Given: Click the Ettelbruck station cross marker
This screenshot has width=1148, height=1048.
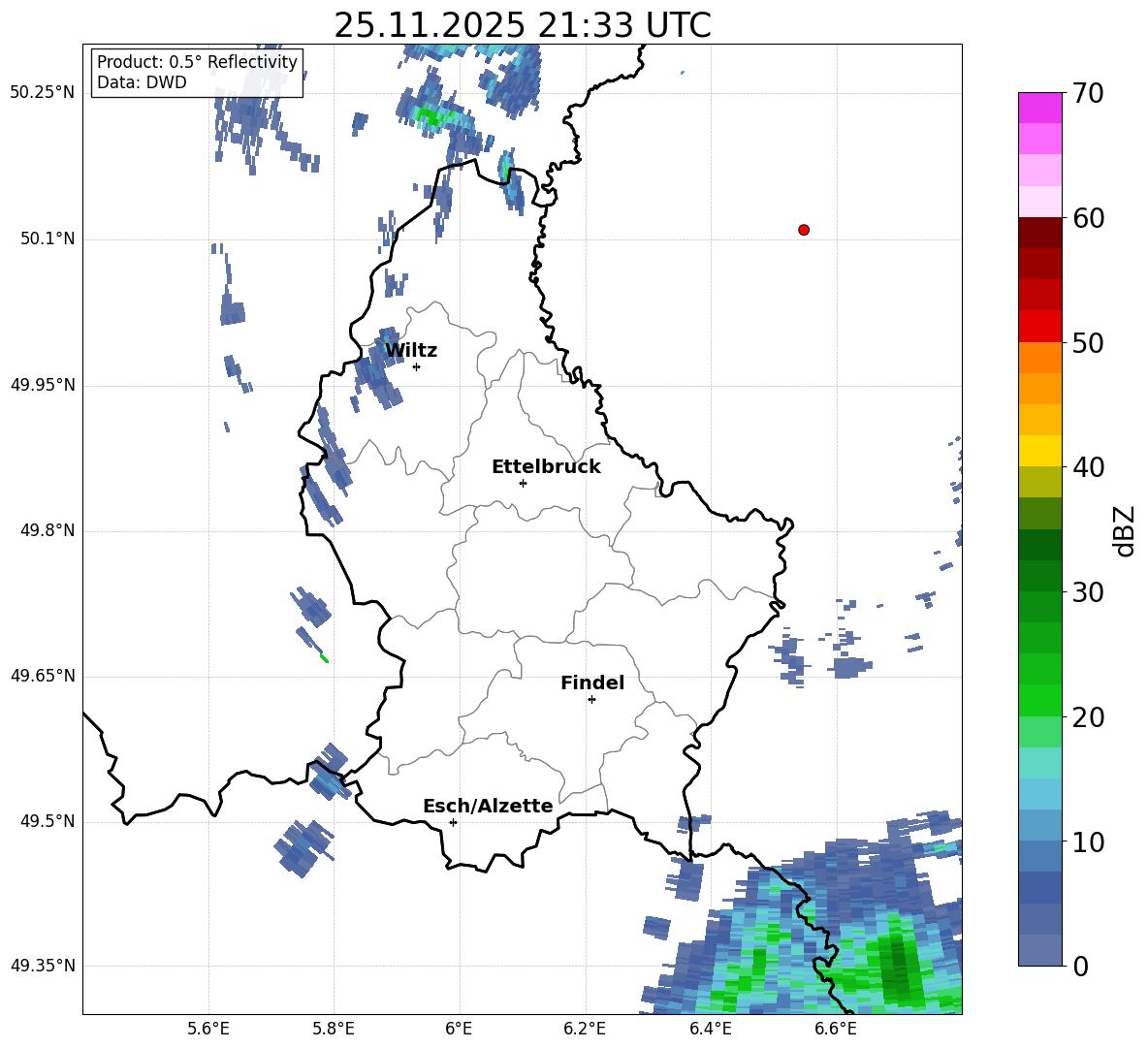Looking at the screenshot, I should pyautogui.click(x=523, y=483).
